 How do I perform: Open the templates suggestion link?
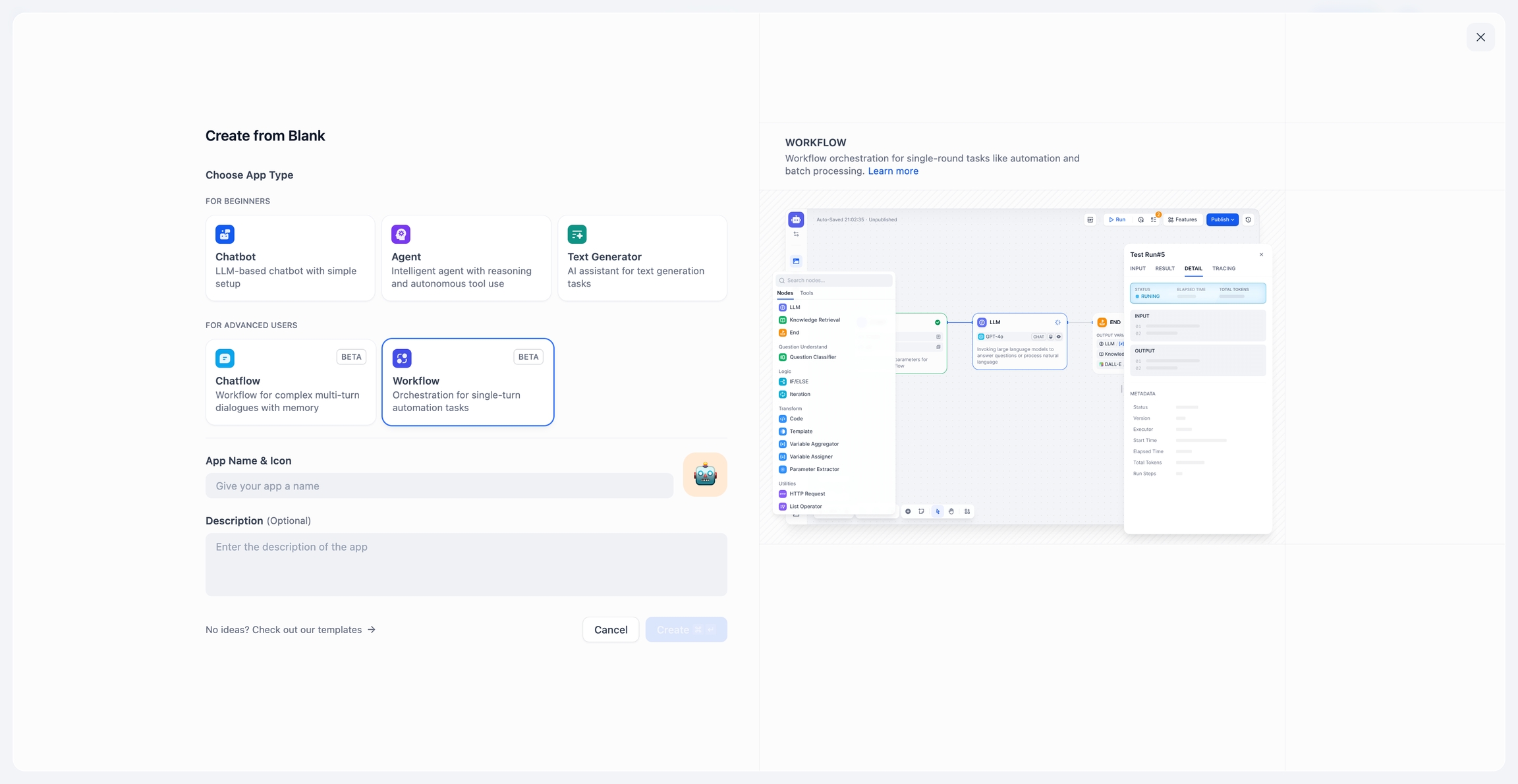pos(284,630)
